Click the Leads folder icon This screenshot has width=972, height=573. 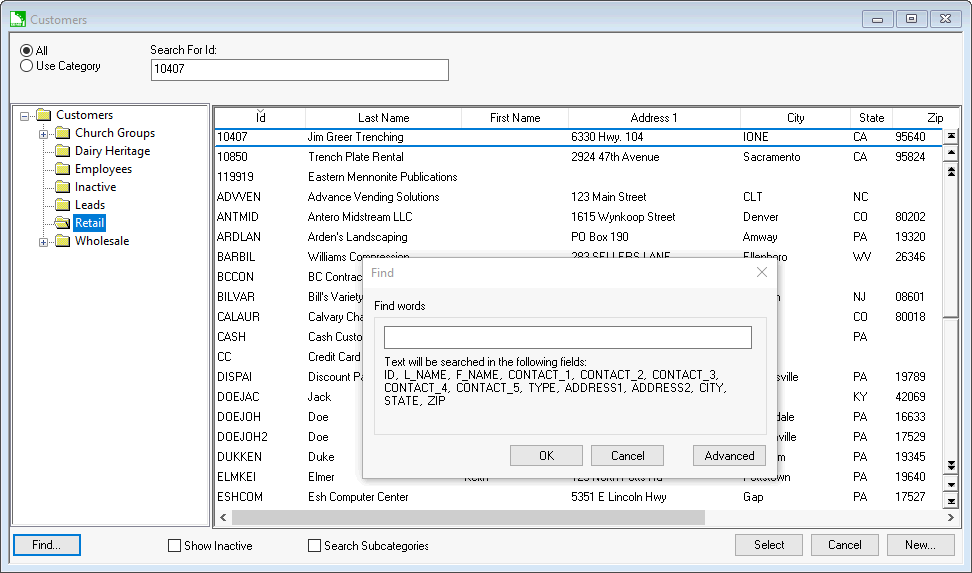(62, 205)
